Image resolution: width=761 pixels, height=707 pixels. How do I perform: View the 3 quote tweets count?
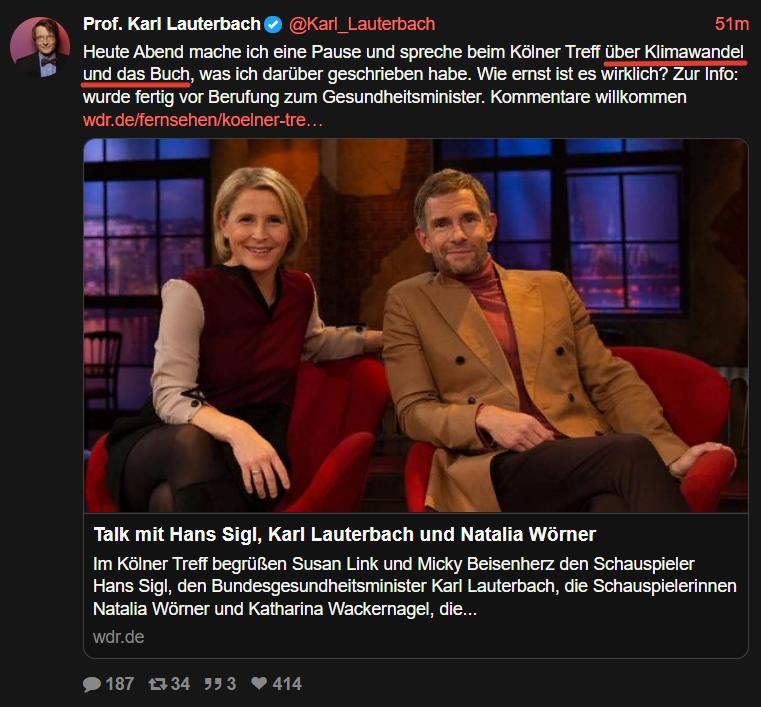[x=231, y=684]
